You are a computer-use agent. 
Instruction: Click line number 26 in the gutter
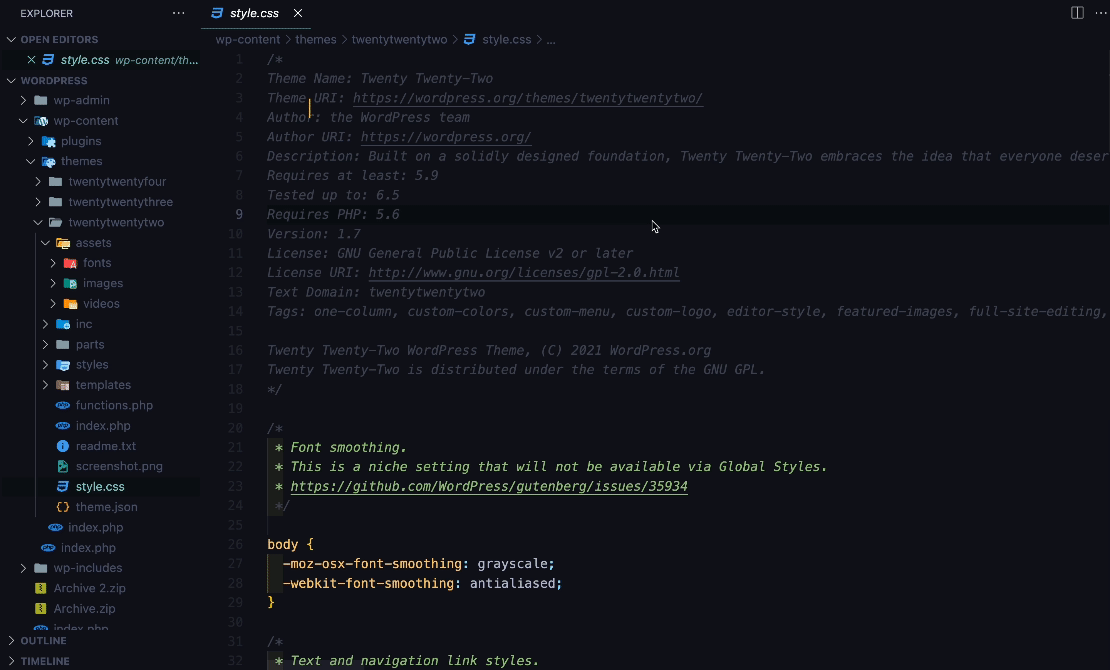pyautogui.click(x=235, y=544)
